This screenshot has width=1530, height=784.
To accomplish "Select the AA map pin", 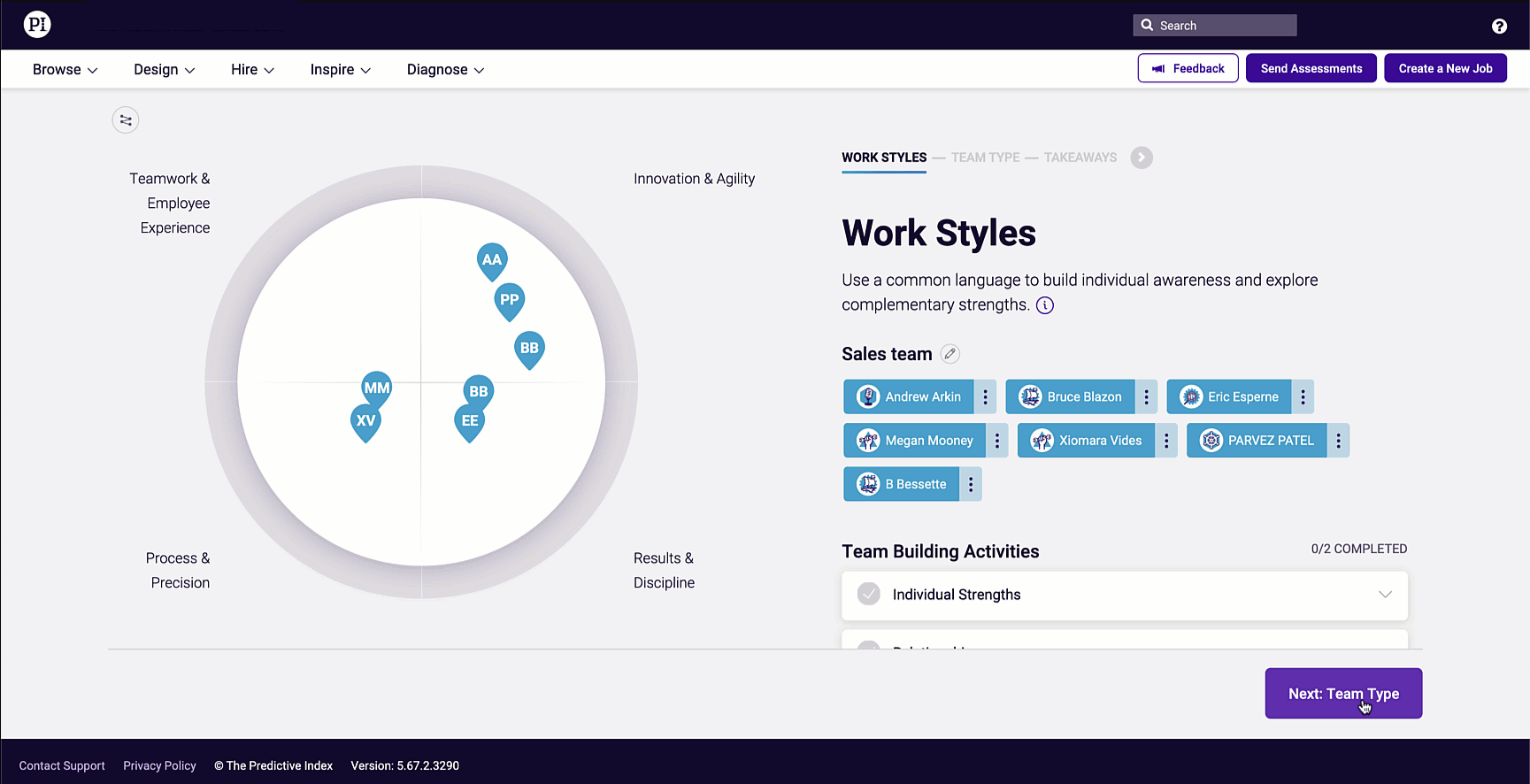I will pos(492,261).
